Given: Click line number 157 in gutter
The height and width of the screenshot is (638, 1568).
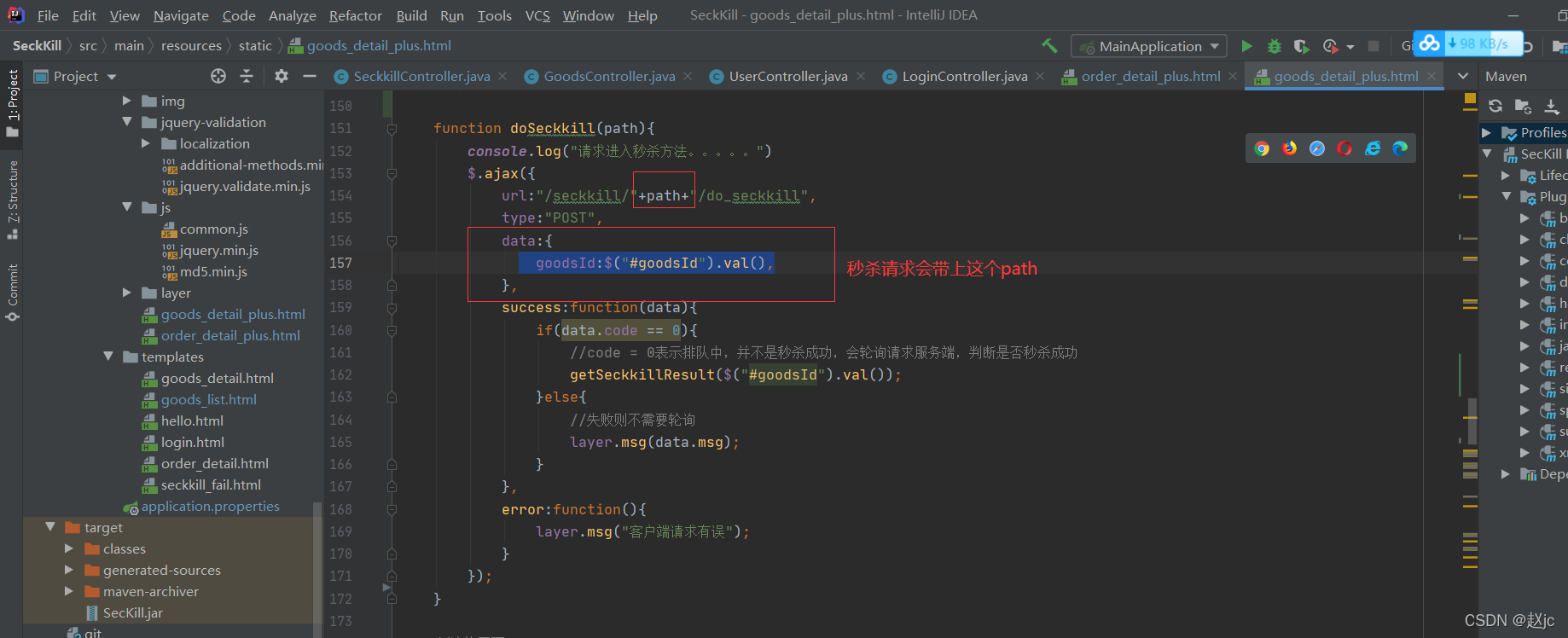Looking at the screenshot, I should pos(340,263).
